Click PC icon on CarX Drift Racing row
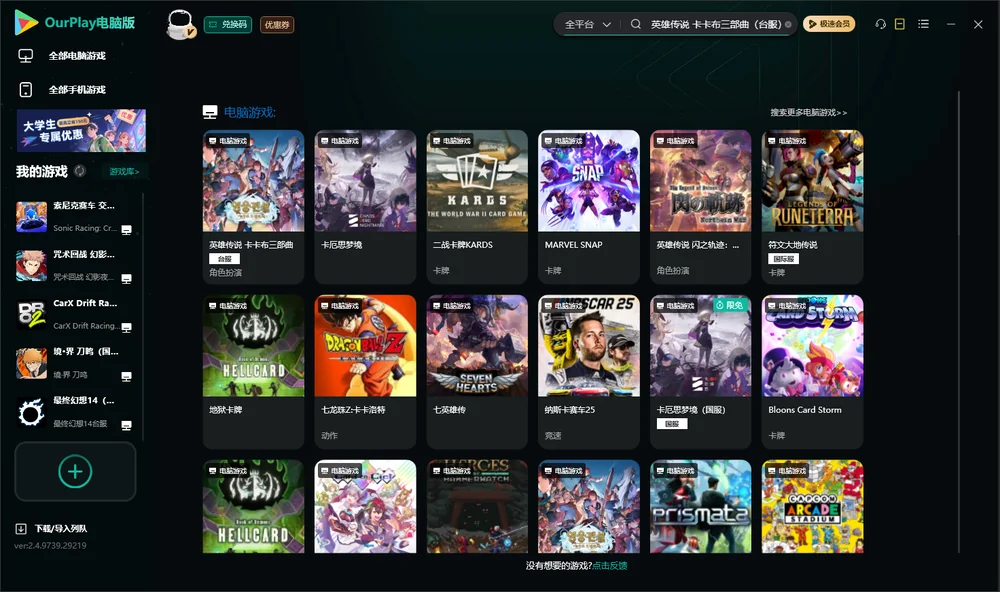Viewport: 1000px width, 592px height. (x=126, y=328)
